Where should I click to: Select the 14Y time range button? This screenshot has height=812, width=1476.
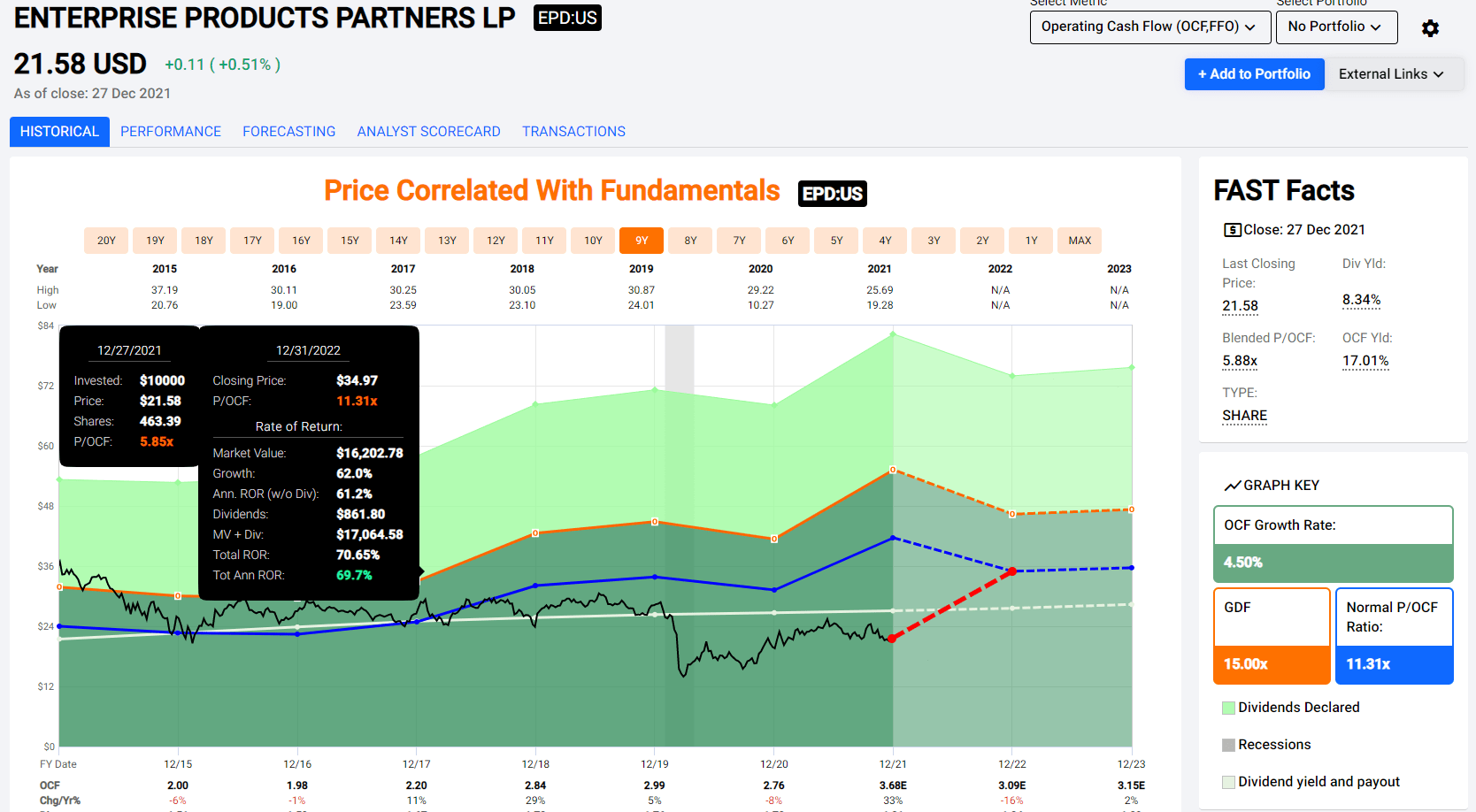(398, 241)
